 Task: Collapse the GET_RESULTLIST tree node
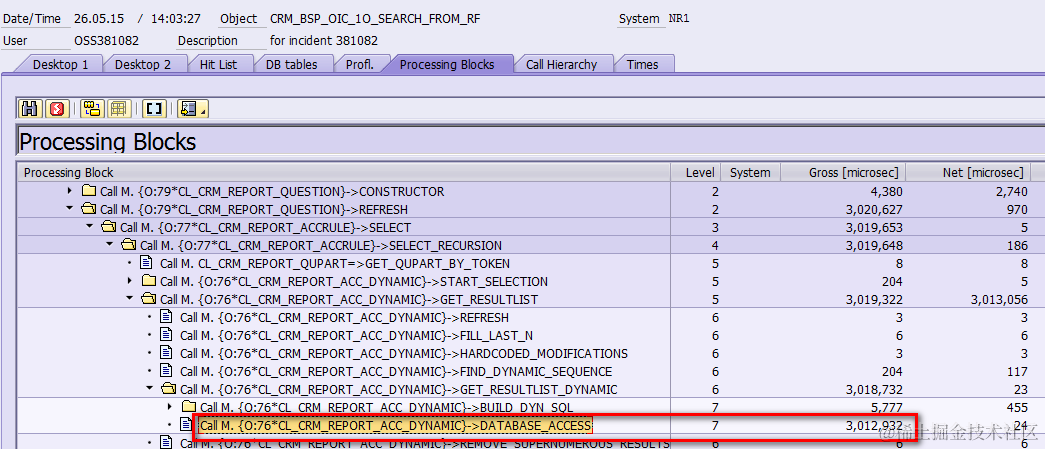pyautogui.click(x=131, y=300)
